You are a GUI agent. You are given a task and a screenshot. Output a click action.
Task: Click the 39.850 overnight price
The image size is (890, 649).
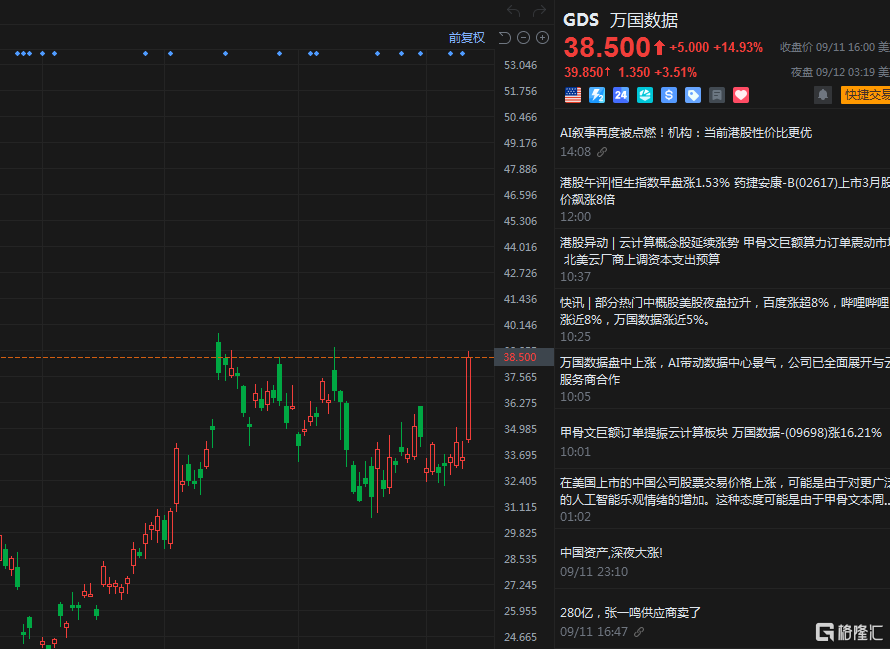(583, 73)
